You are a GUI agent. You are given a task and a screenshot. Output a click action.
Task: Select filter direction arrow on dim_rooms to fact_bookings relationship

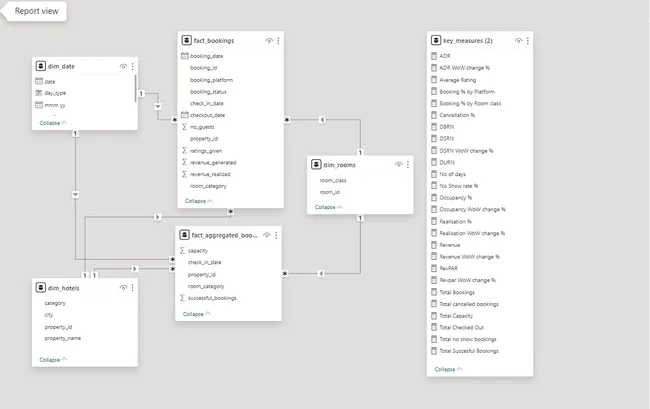point(322,120)
